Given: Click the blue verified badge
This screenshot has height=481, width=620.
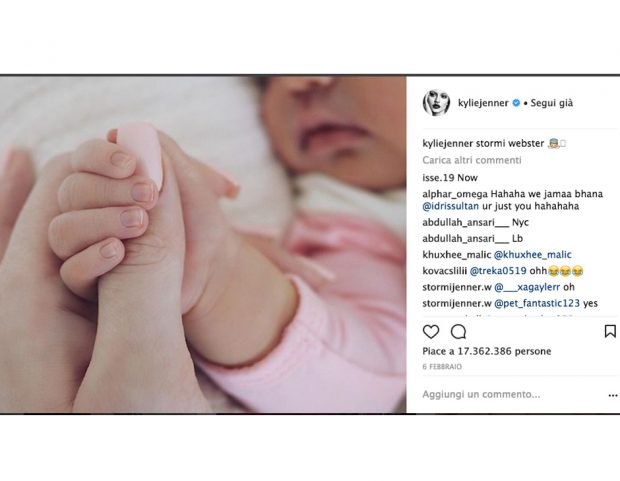Looking at the screenshot, I should tap(516, 103).
